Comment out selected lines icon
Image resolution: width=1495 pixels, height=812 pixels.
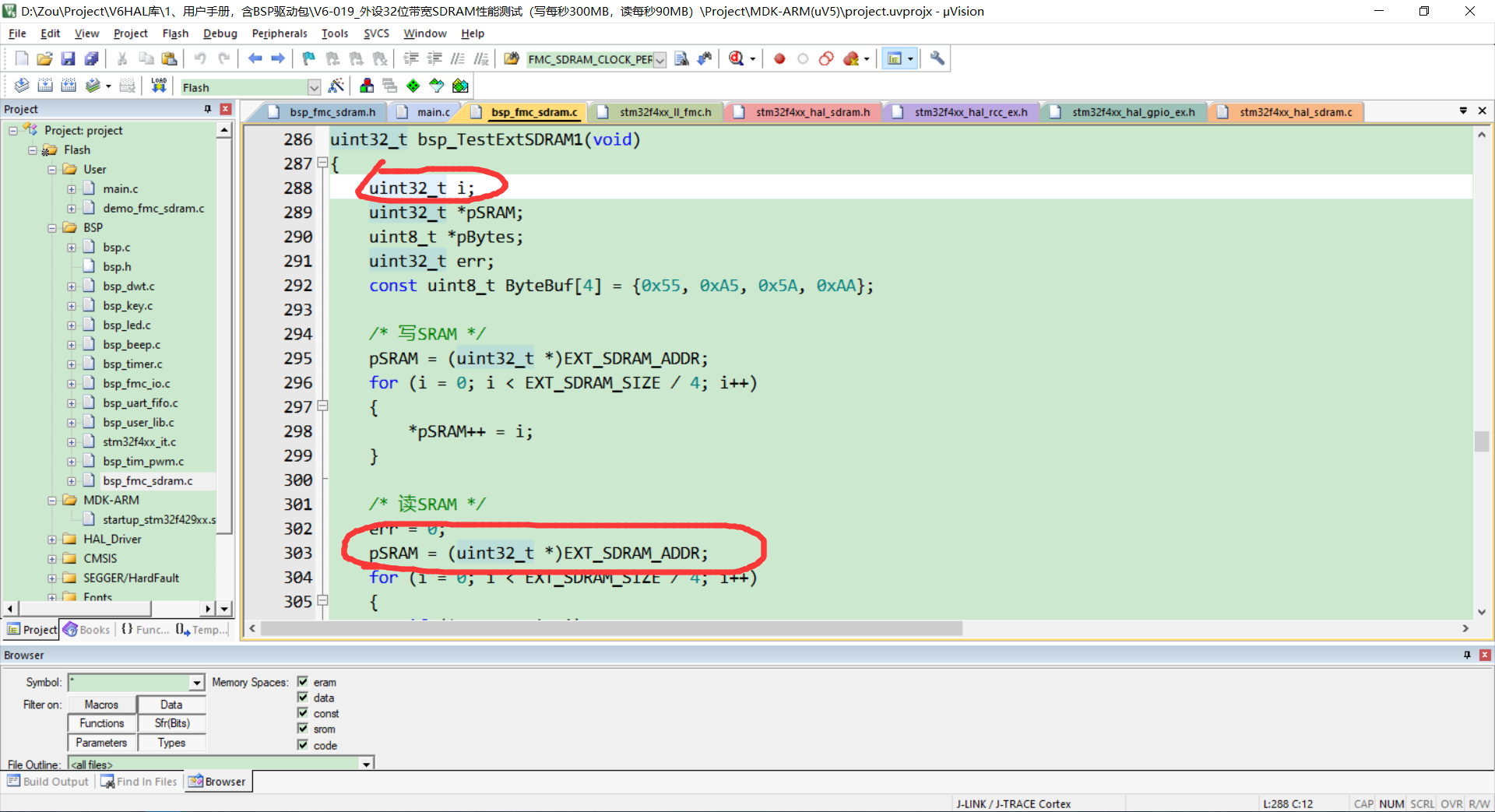click(458, 58)
